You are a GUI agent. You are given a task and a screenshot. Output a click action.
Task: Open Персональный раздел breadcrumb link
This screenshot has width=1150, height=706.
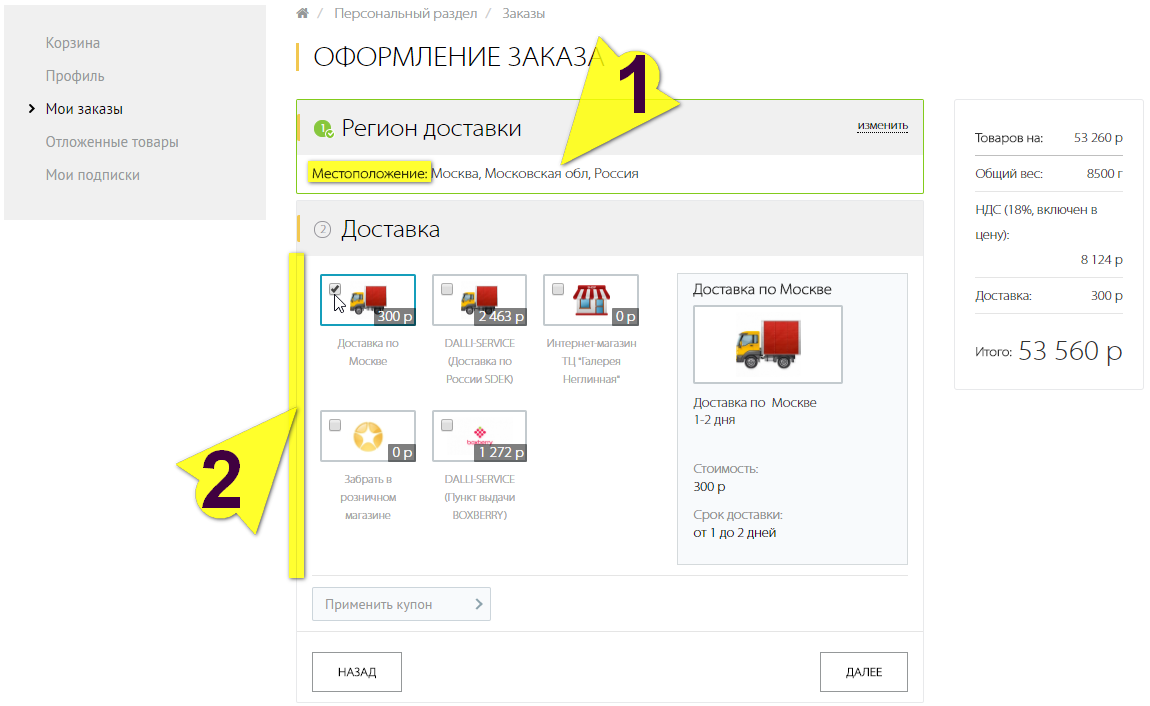pyautogui.click(x=406, y=13)
